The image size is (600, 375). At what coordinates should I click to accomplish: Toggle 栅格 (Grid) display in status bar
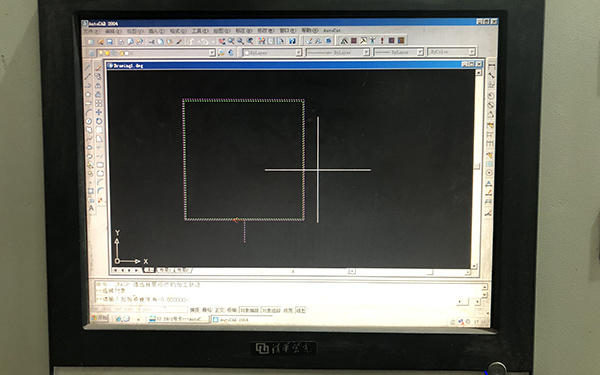pyautogui.click(x=207, y=310)
